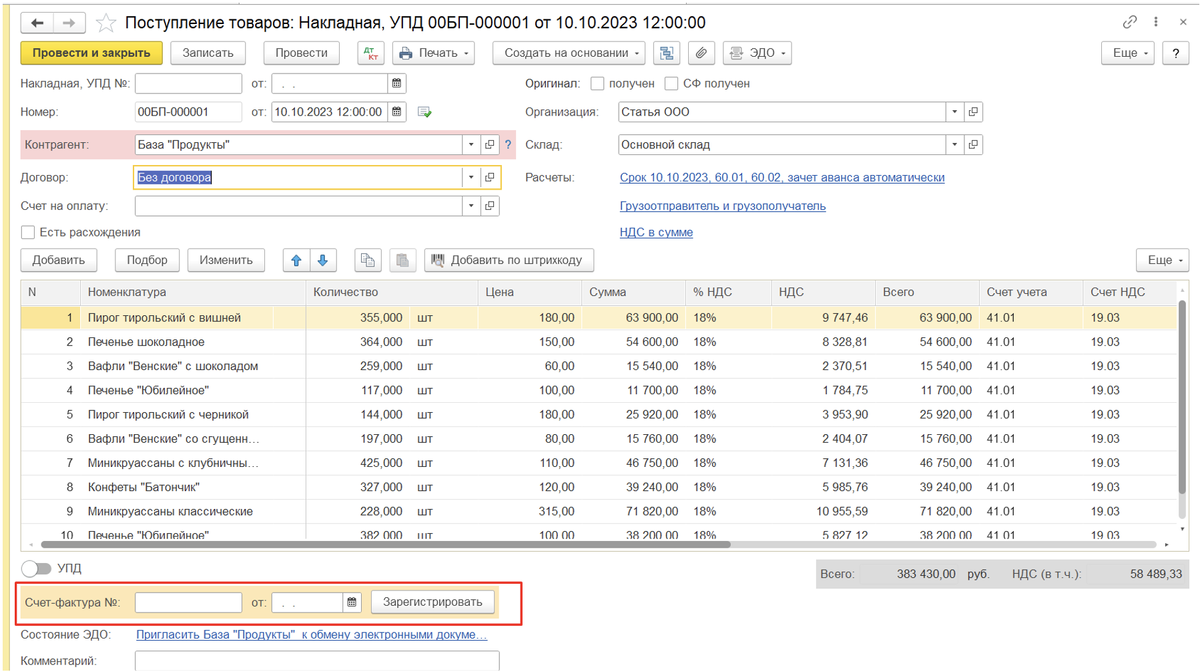Switch on the УПД toggle
Image resolution: width=1200 pixels, height=672 pixels.
click(36, 568)
